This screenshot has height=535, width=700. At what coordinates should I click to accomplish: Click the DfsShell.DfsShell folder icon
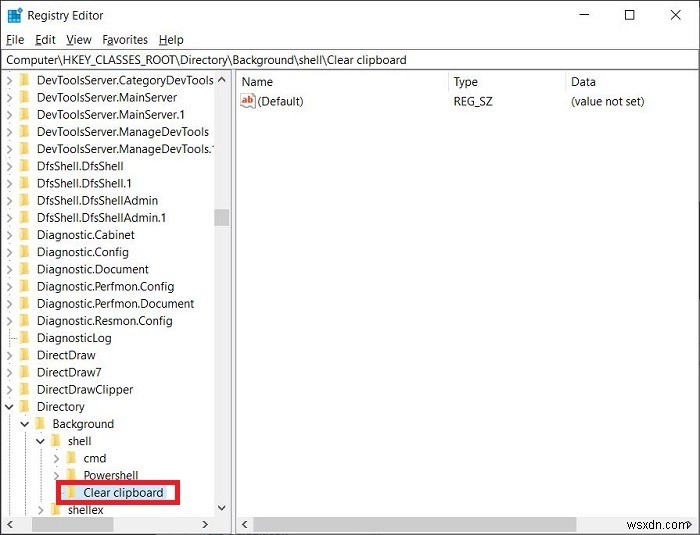point(25,166)
